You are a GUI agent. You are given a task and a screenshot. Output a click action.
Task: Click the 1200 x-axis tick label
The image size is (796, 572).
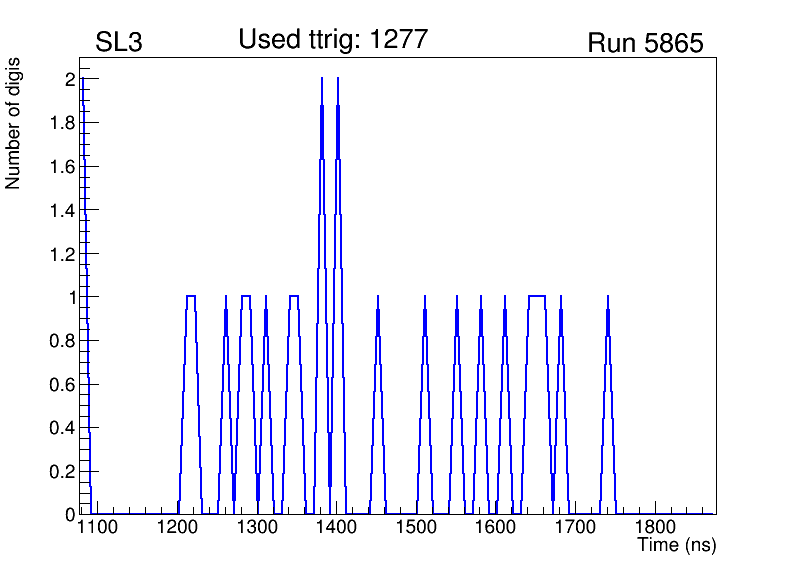178,528
